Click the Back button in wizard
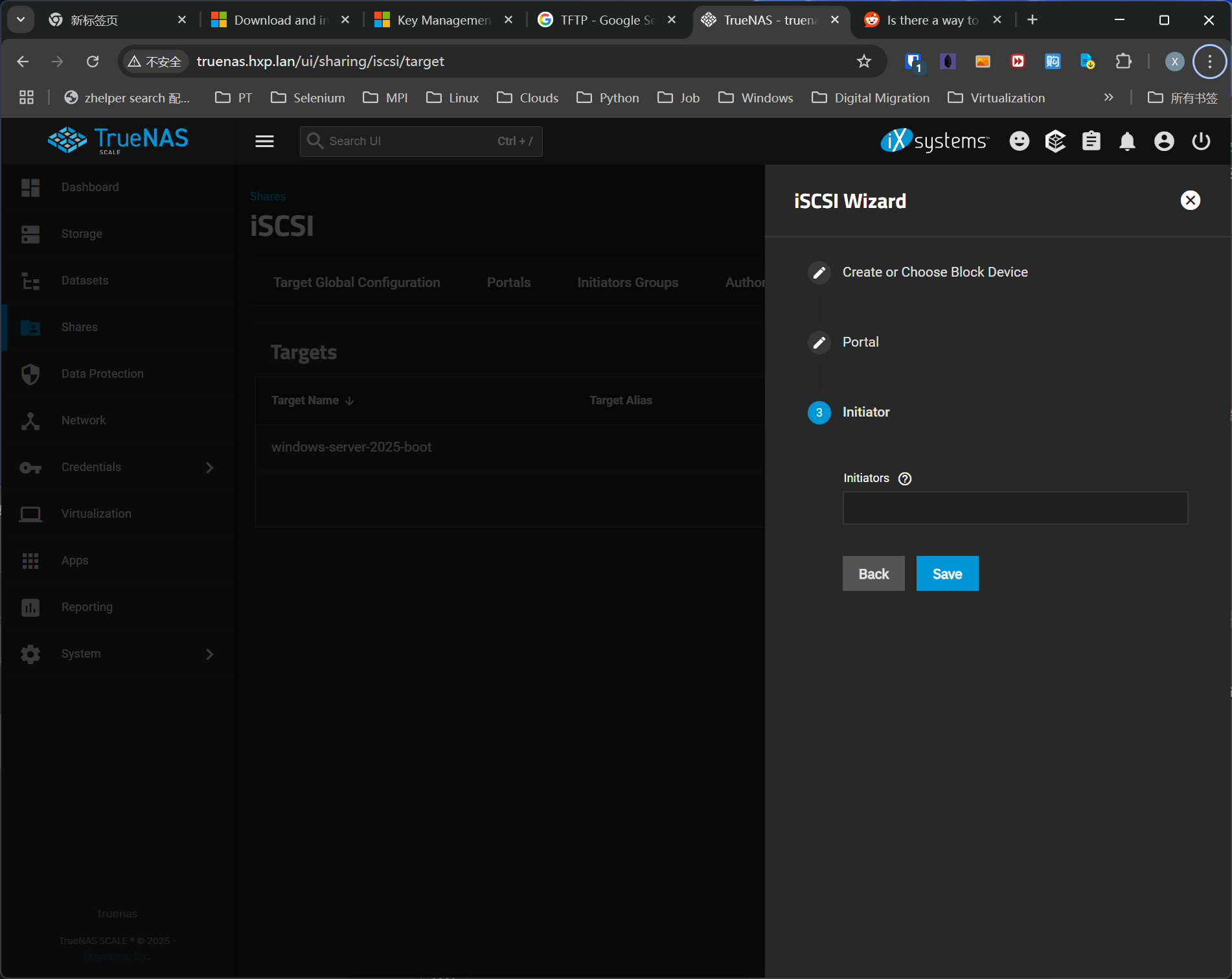 pos(873,573)
